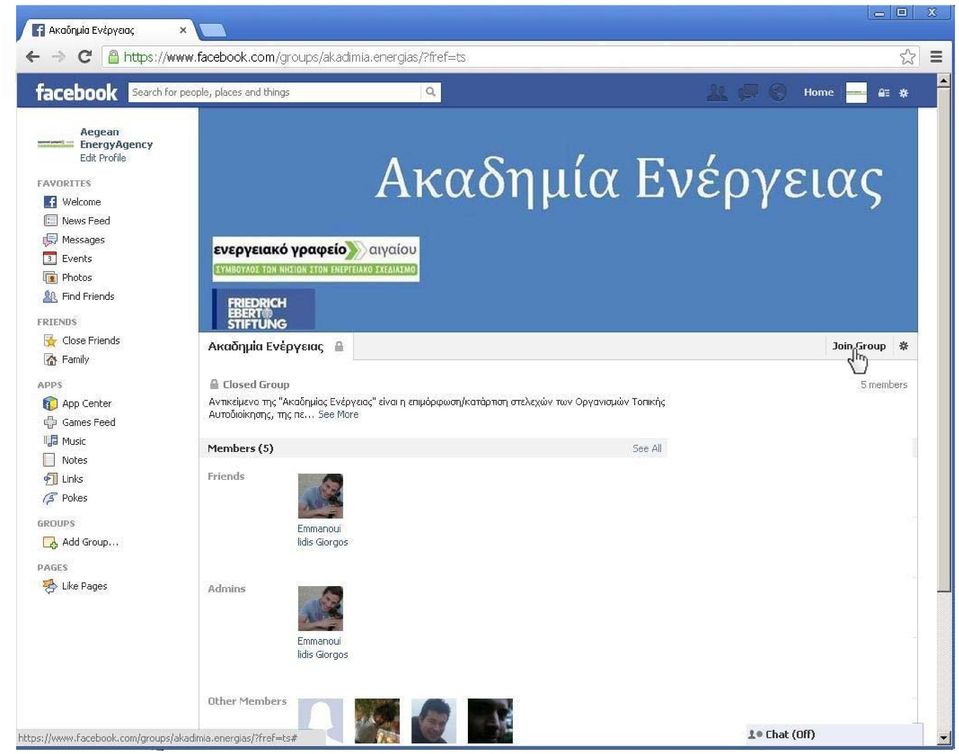Click the Friends member profile photo

click(320, 496)
